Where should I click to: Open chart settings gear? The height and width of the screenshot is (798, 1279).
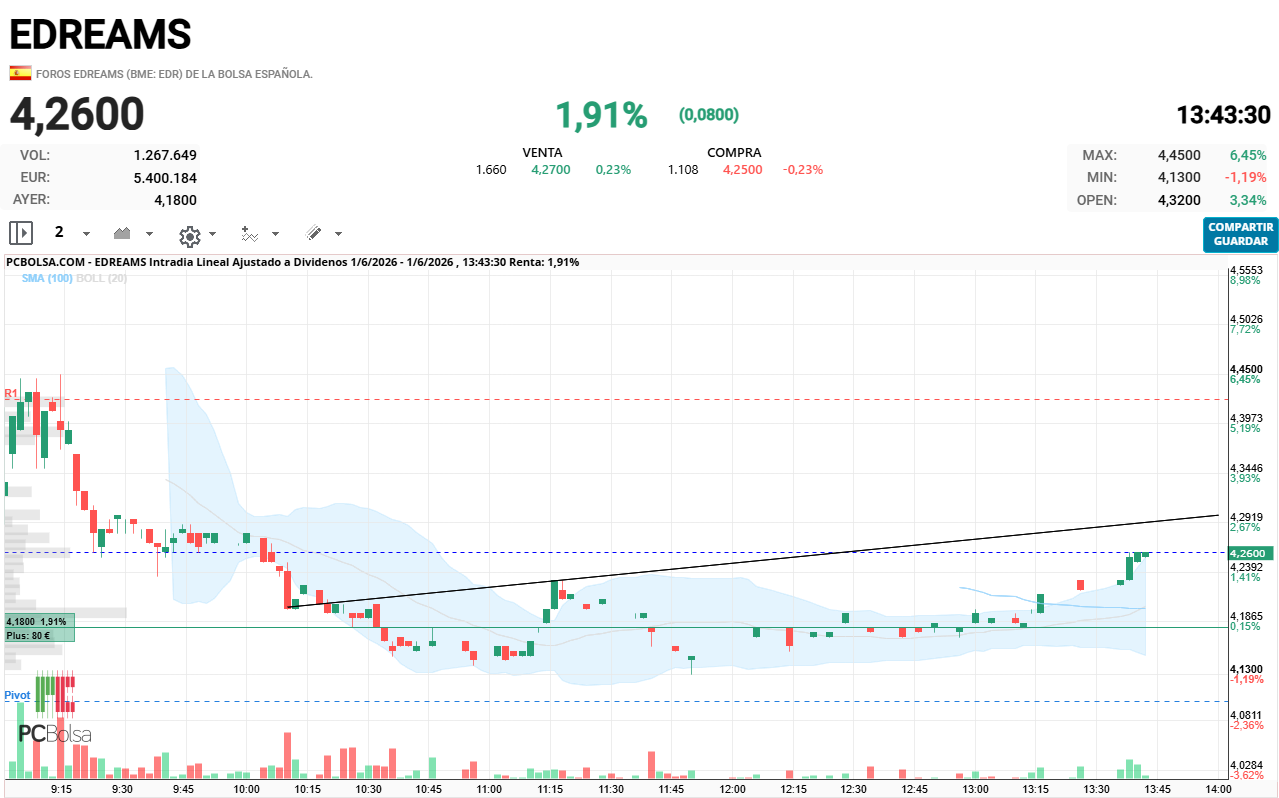coord(189,235)
